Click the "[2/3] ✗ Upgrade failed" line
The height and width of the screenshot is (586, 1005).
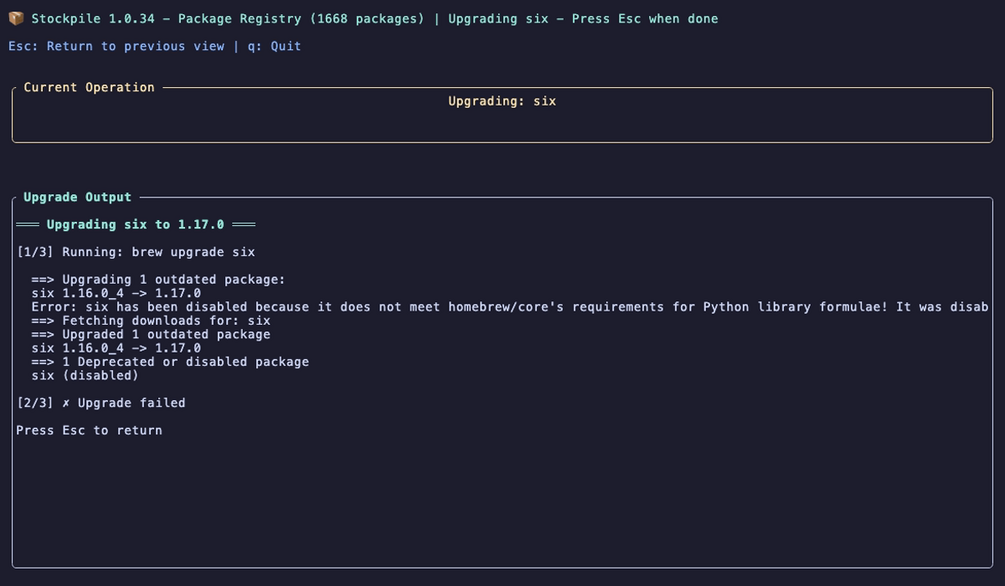coord(101,403)
